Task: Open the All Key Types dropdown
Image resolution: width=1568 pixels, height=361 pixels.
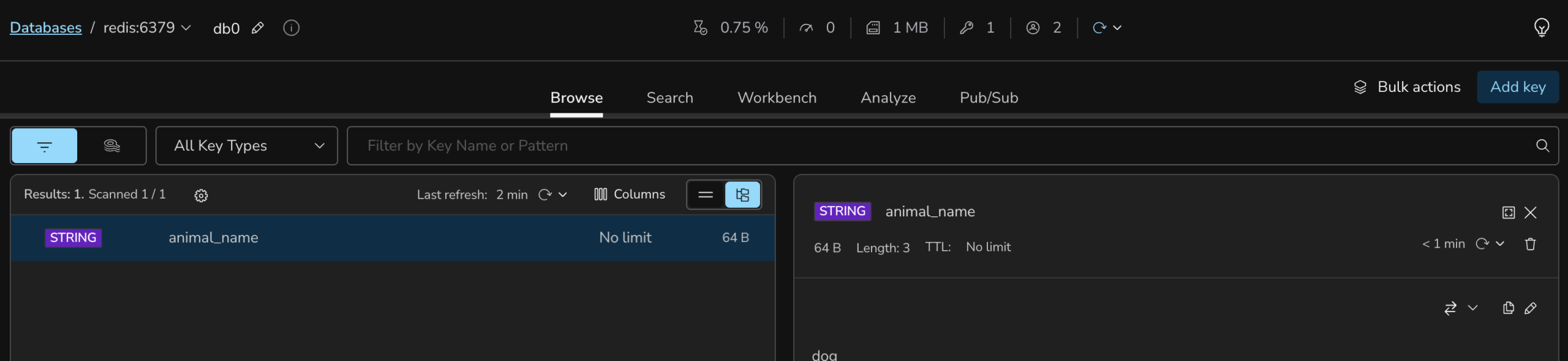Action: (247, 146)
